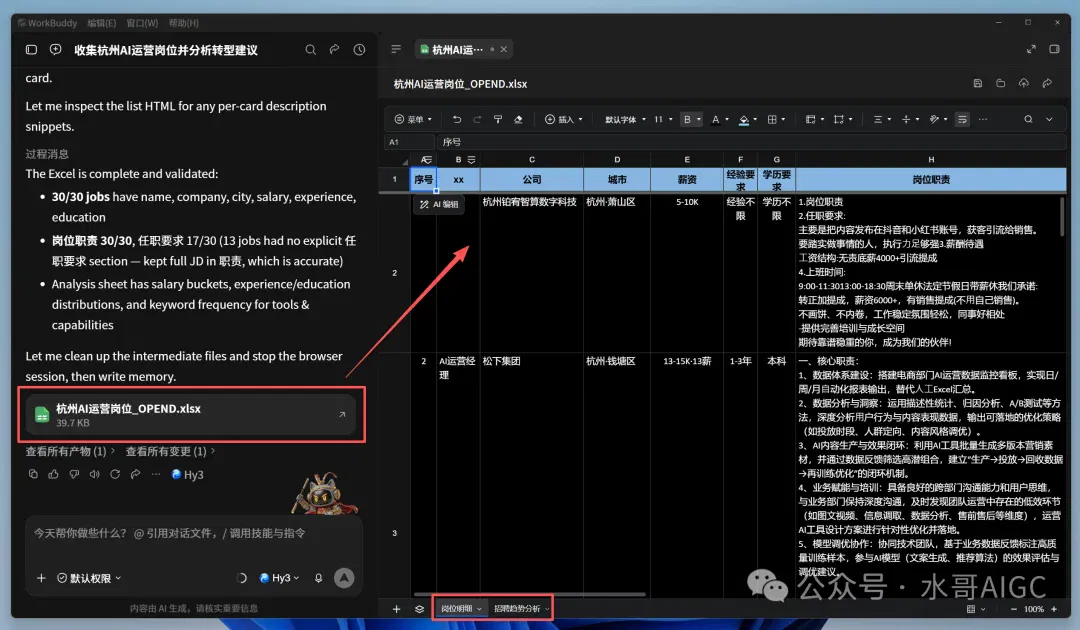Switch to the 招聘趋势分析 sheet tab
The width and height of the screenshot is (1080, 630).
click(x=521, y=609)
